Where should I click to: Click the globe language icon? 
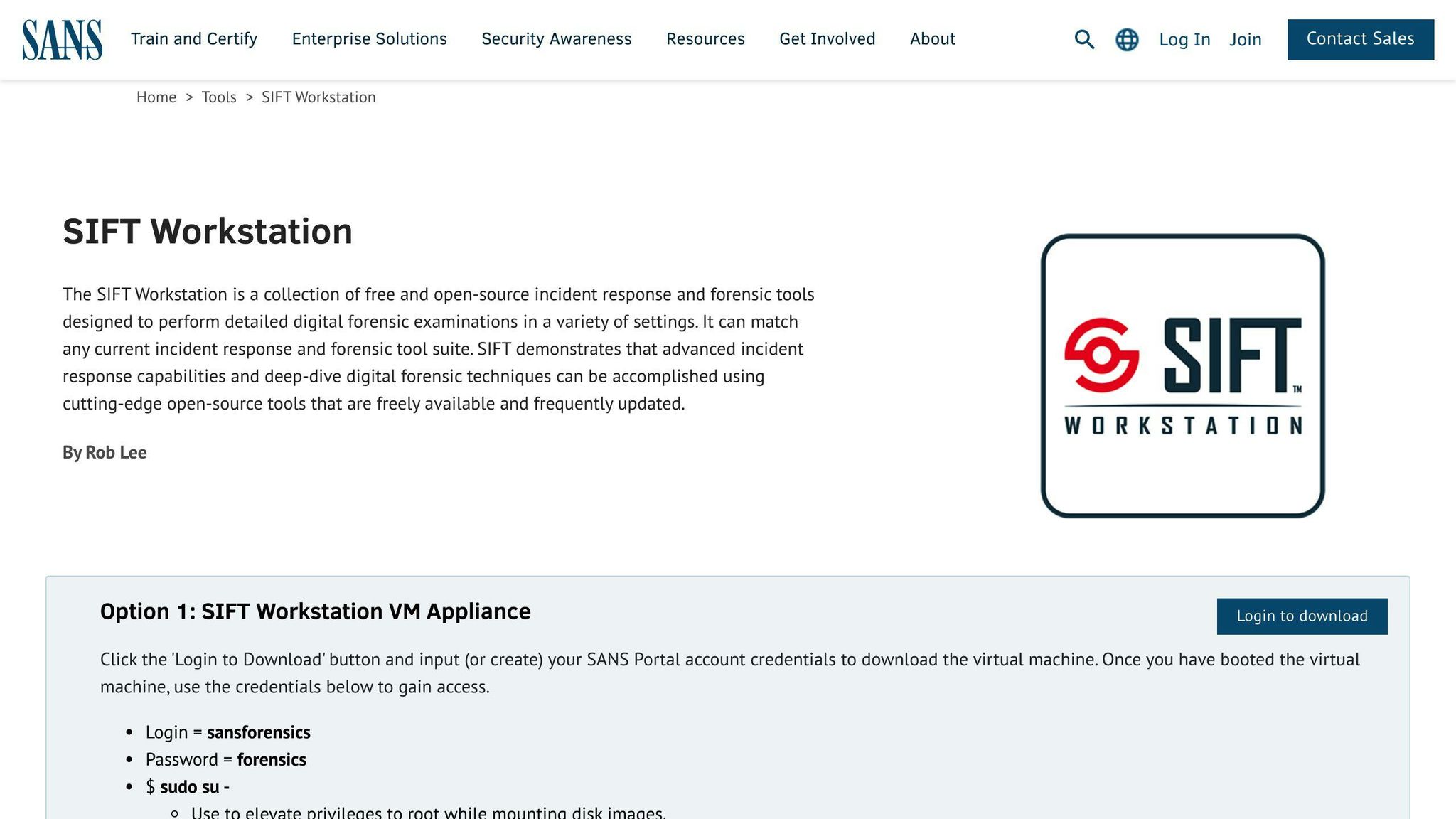[x=1127, y=40]
